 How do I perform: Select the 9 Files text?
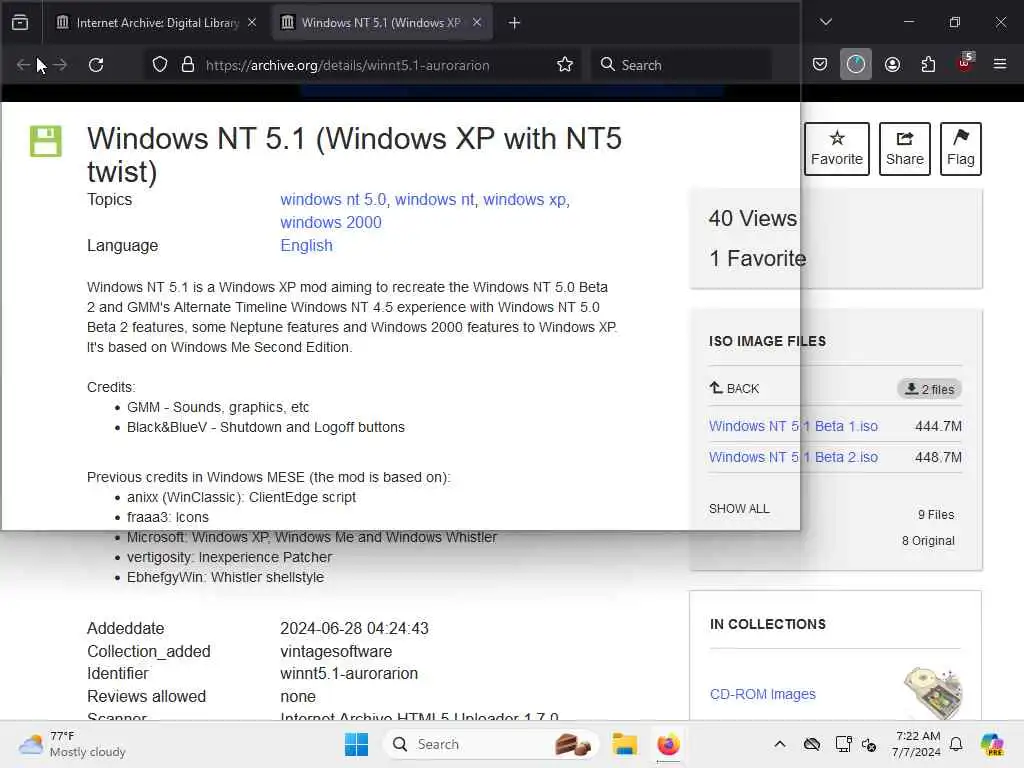(x=936, y=515)
